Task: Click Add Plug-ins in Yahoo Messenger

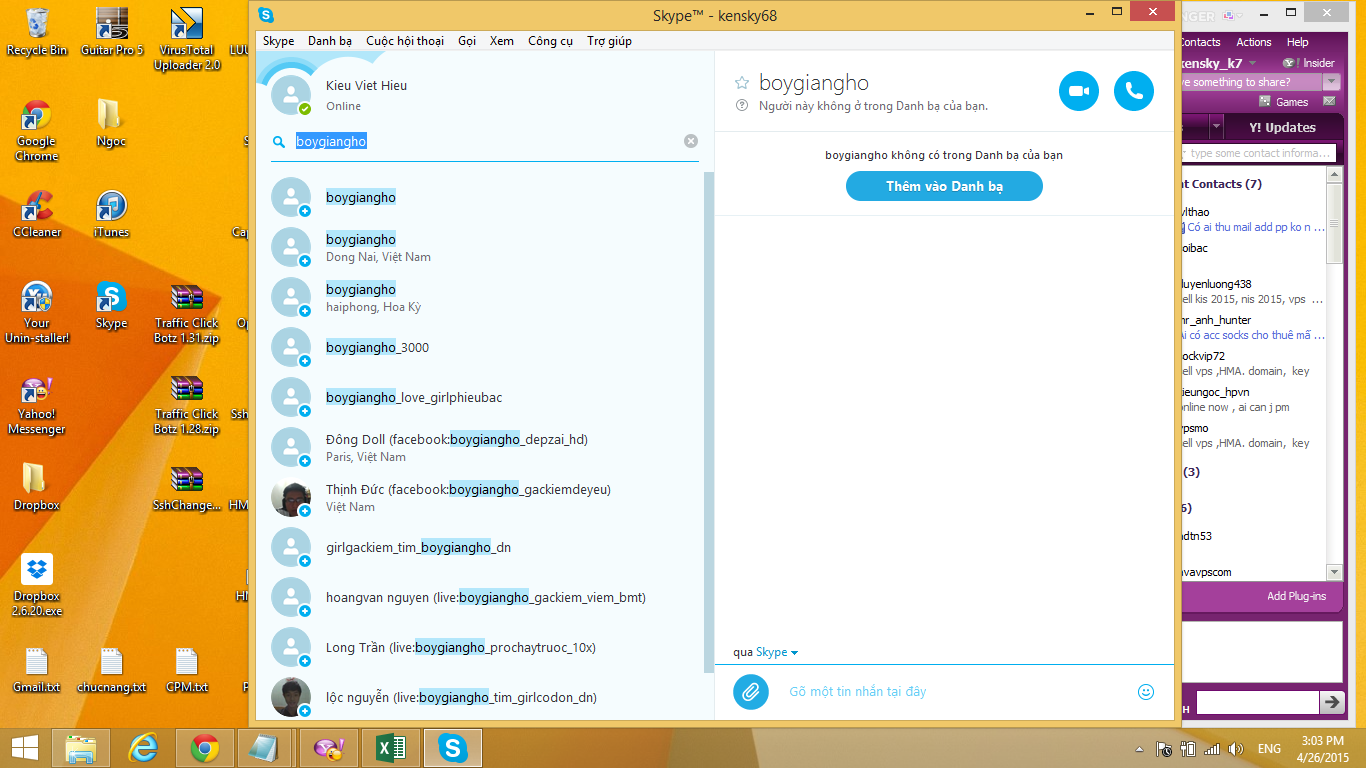Action: coord(1296,596)
